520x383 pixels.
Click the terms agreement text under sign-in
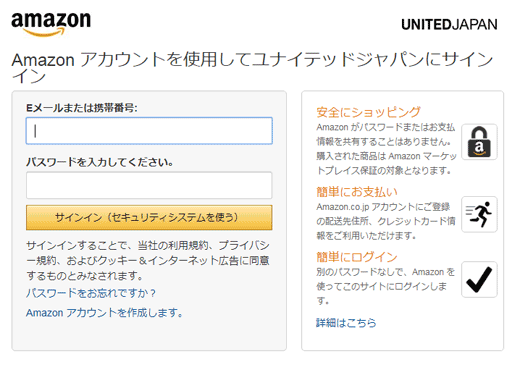[148, 261]
